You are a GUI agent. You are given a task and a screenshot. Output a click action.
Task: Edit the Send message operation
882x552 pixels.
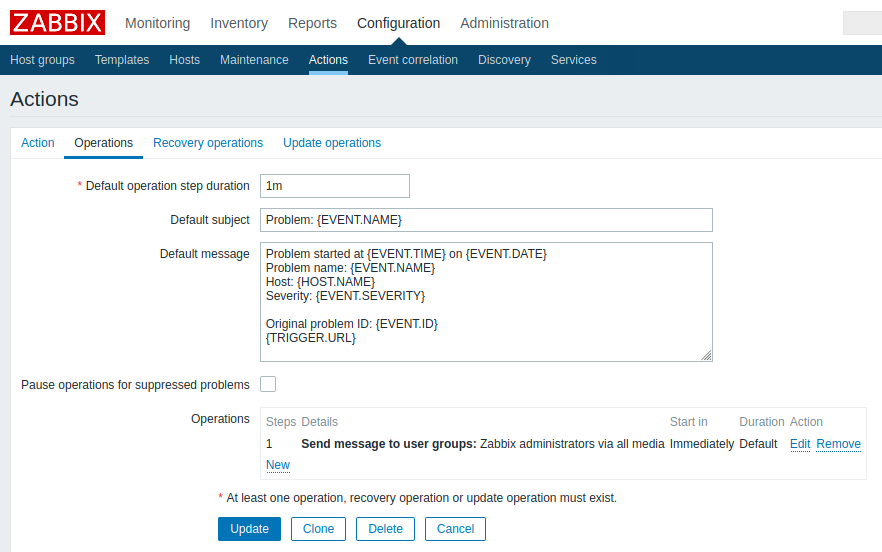click(x=800, y=444)
